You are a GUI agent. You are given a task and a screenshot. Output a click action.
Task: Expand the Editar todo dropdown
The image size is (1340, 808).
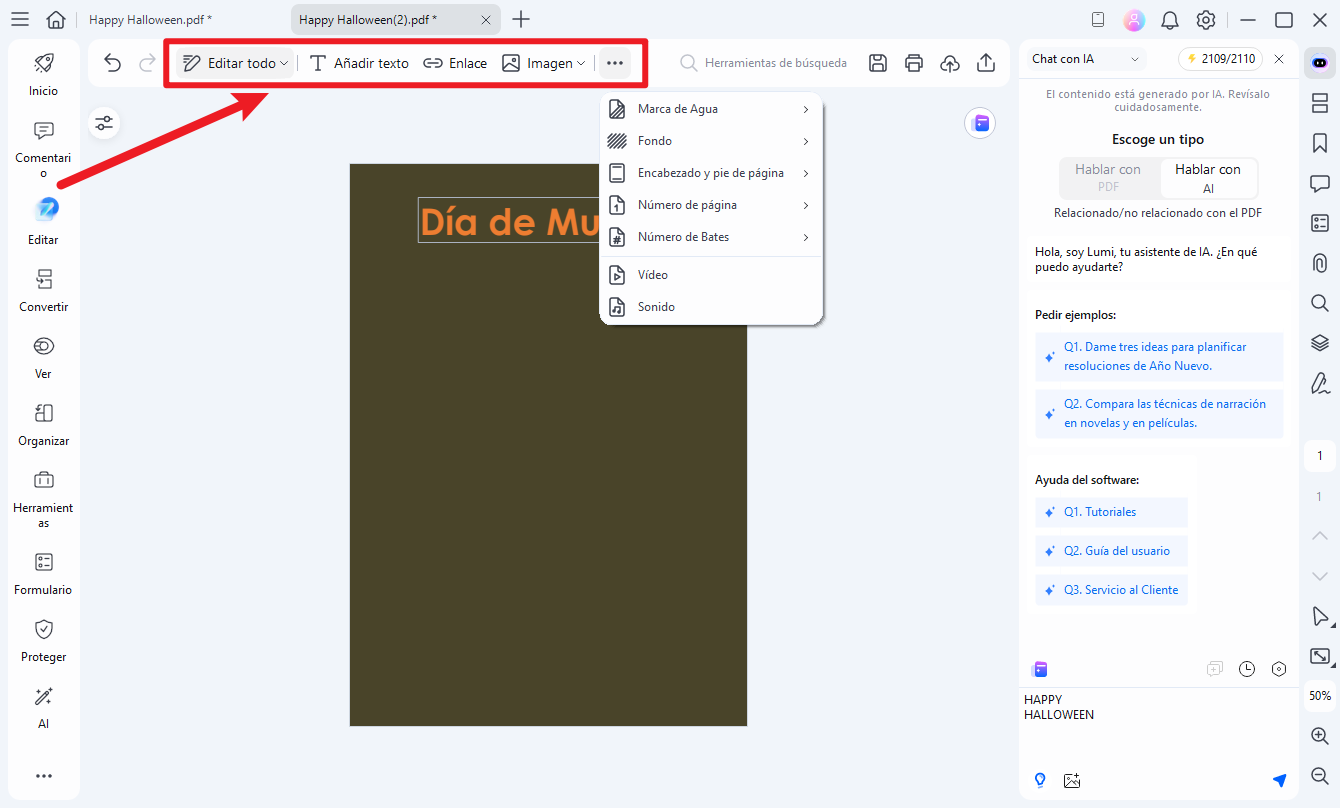pyautogui.click(x=236, y=63)
